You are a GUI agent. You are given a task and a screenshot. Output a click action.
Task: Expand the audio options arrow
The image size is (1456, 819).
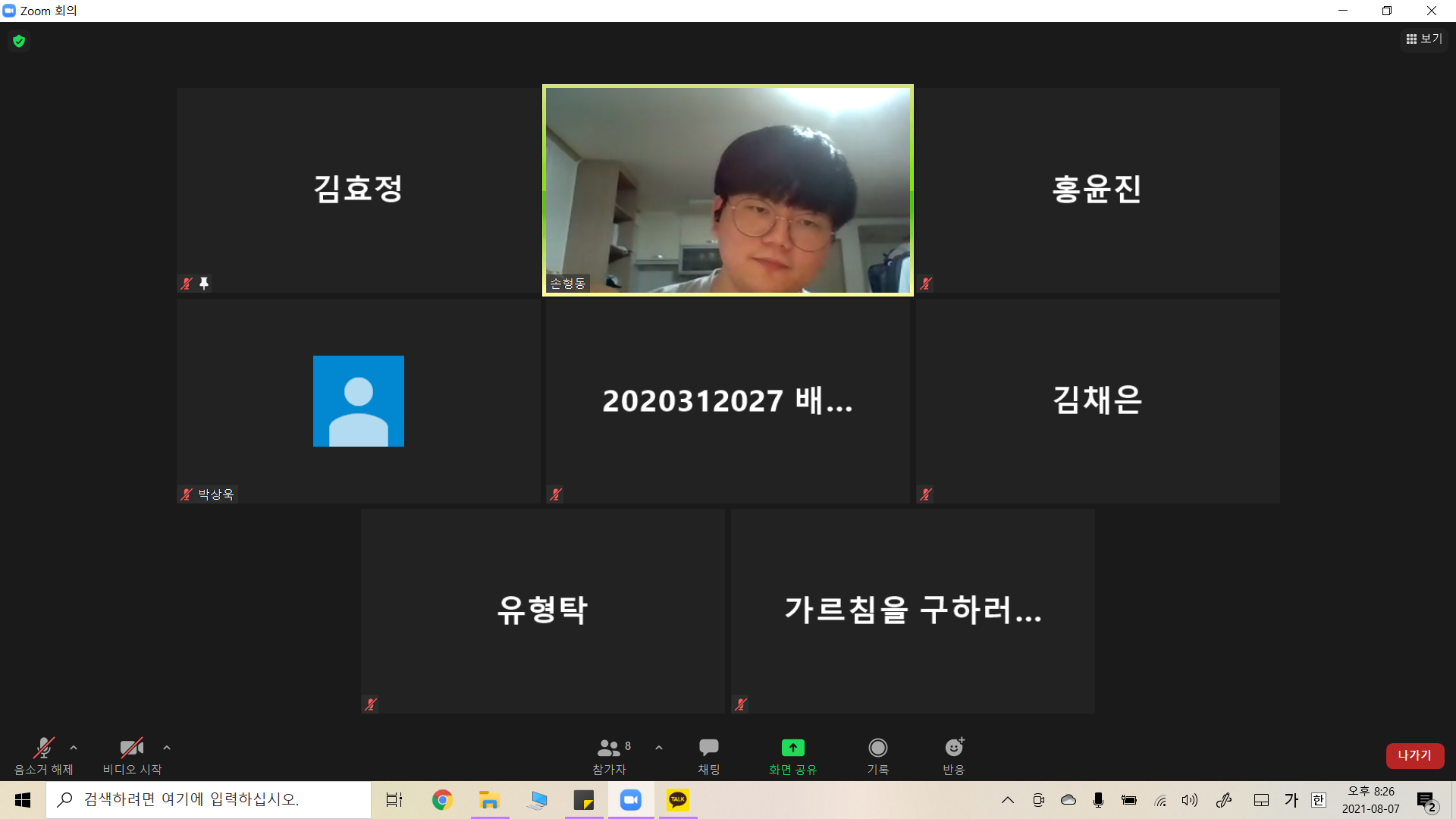[74, 748]
